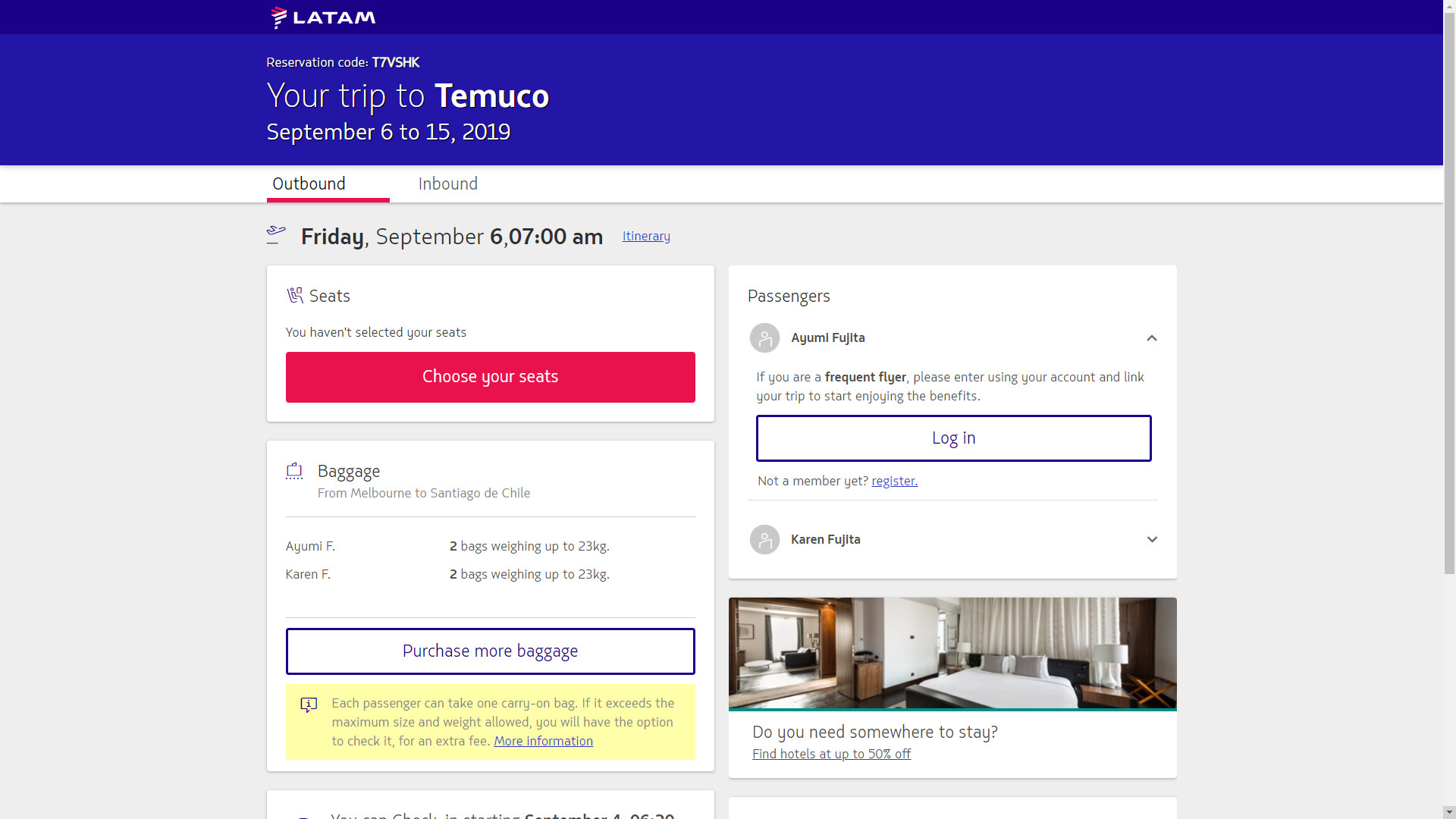Click the page scrollbar down arrow

click(1449, 812)
